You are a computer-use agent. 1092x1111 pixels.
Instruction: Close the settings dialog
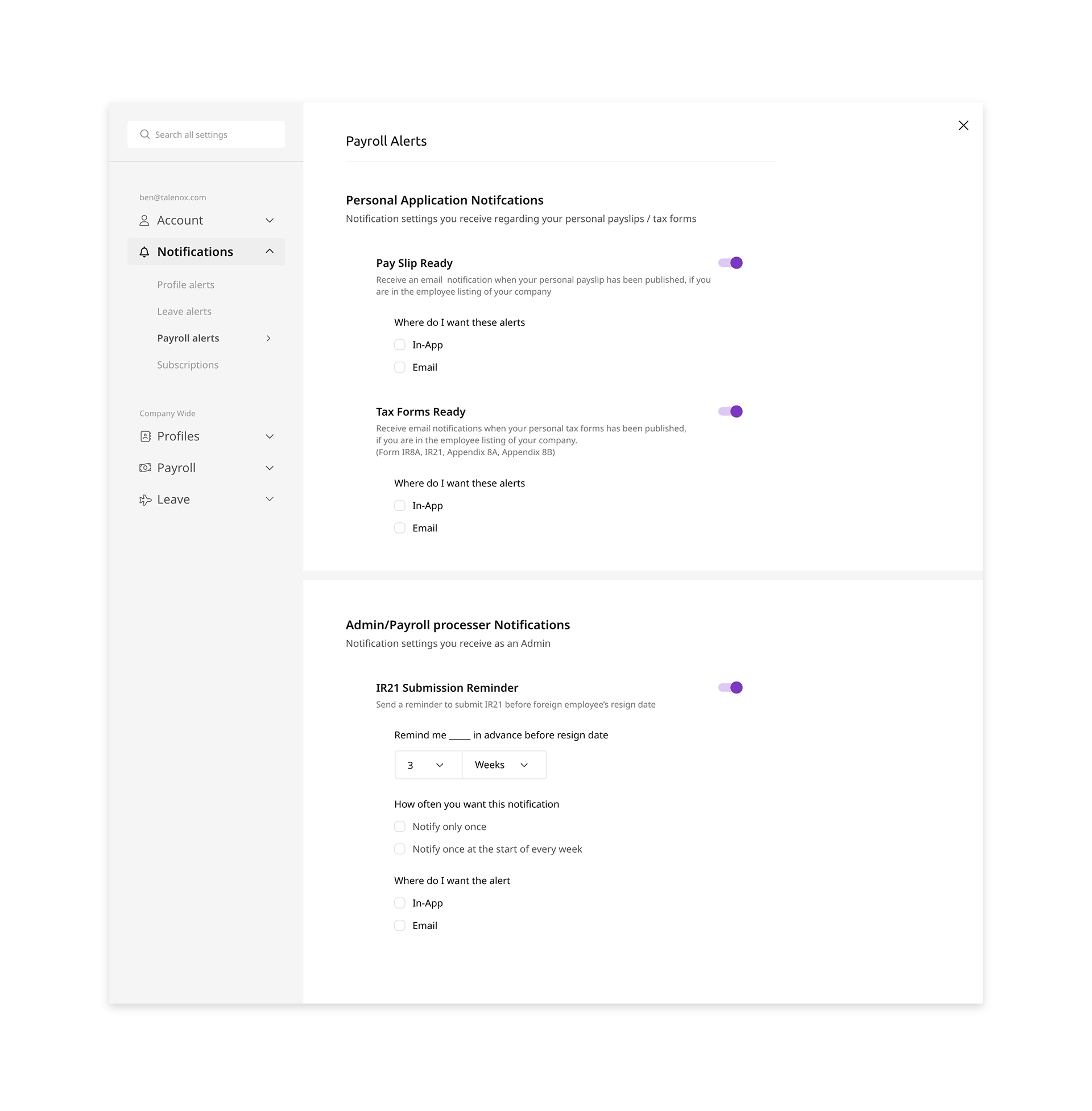pyautogui.click(x=963, y=126)
